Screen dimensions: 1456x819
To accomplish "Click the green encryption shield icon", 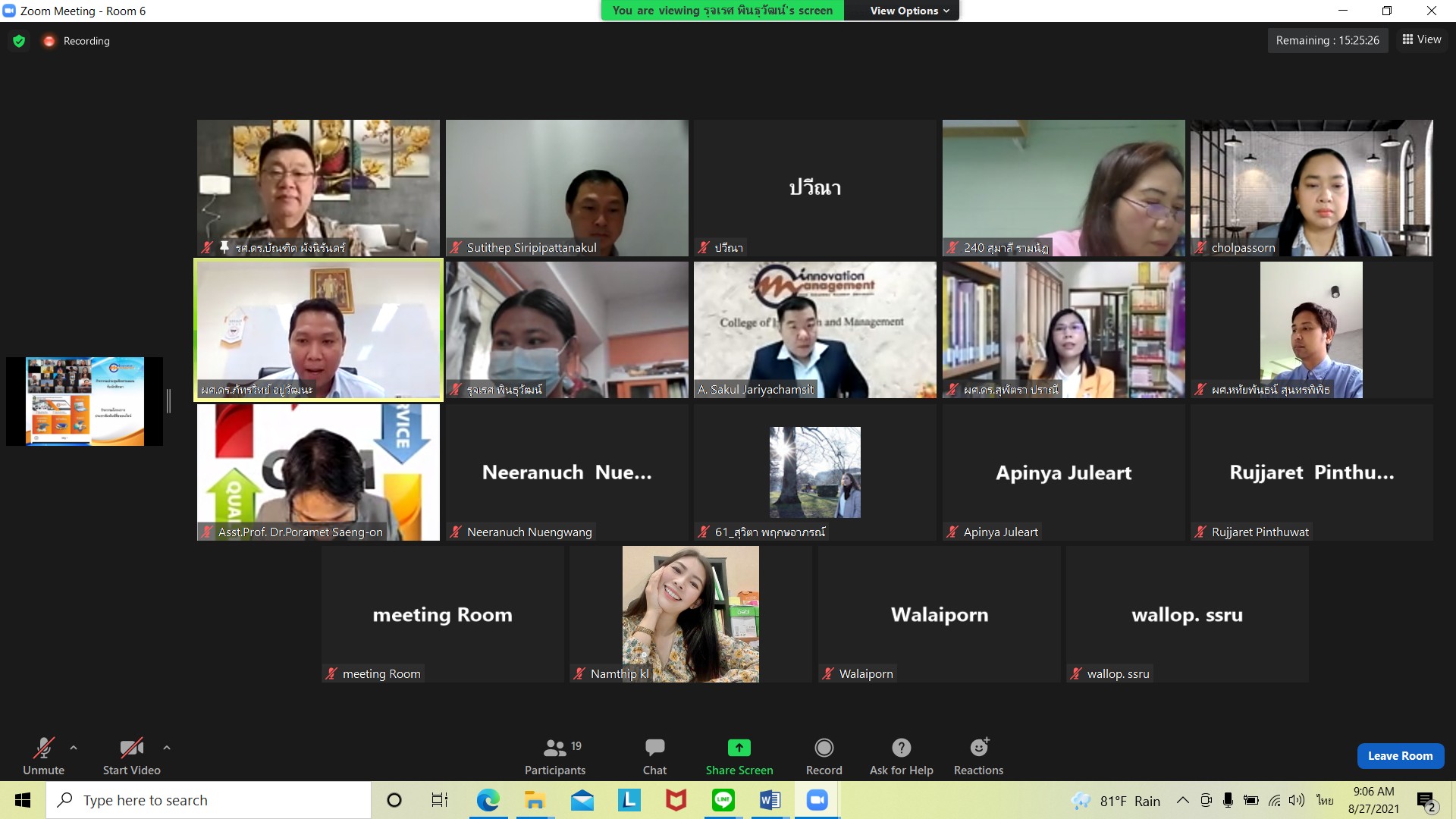I will (x=19, y=41).
